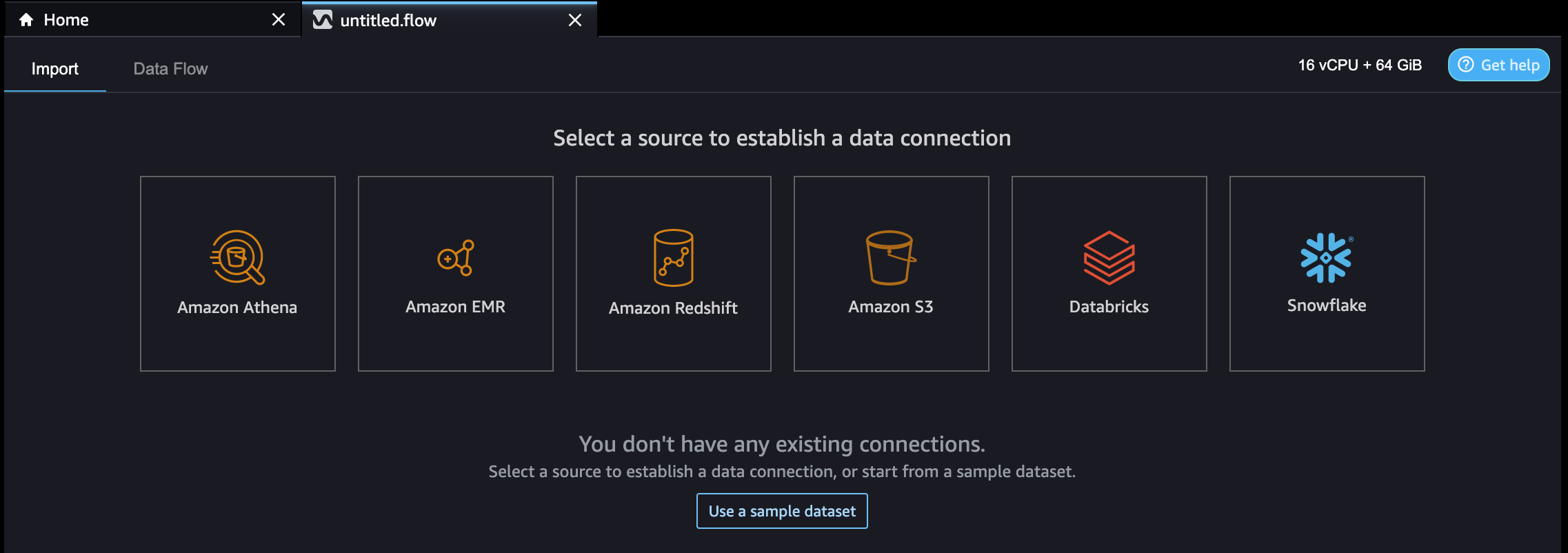Open the Snowflake connection card
The width and height of the screenshot is (1568, 553).
1326,273
